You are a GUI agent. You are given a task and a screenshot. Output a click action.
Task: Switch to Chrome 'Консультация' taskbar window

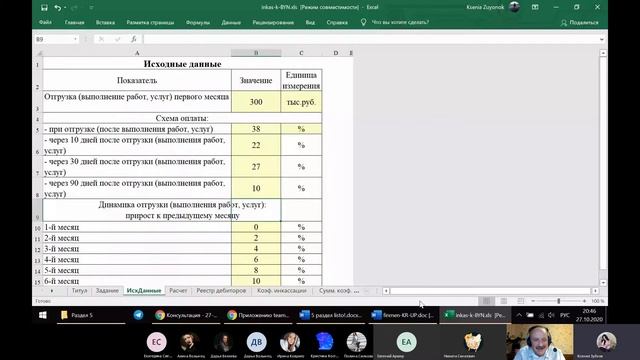pos(187,315)
